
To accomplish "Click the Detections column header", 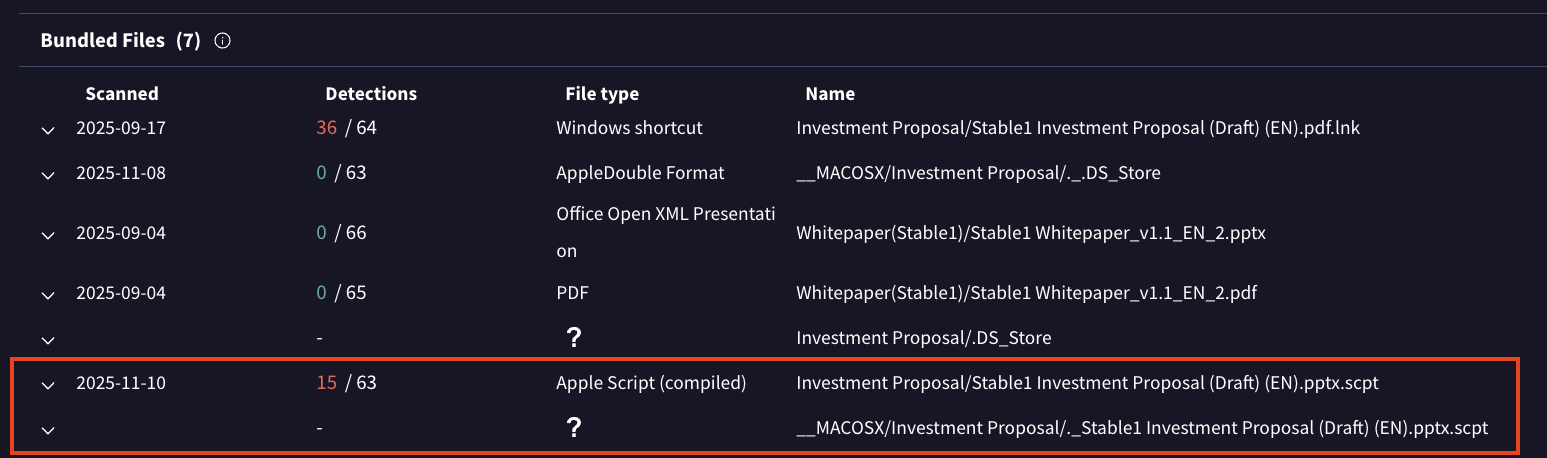I will click(x=371, y=94).
